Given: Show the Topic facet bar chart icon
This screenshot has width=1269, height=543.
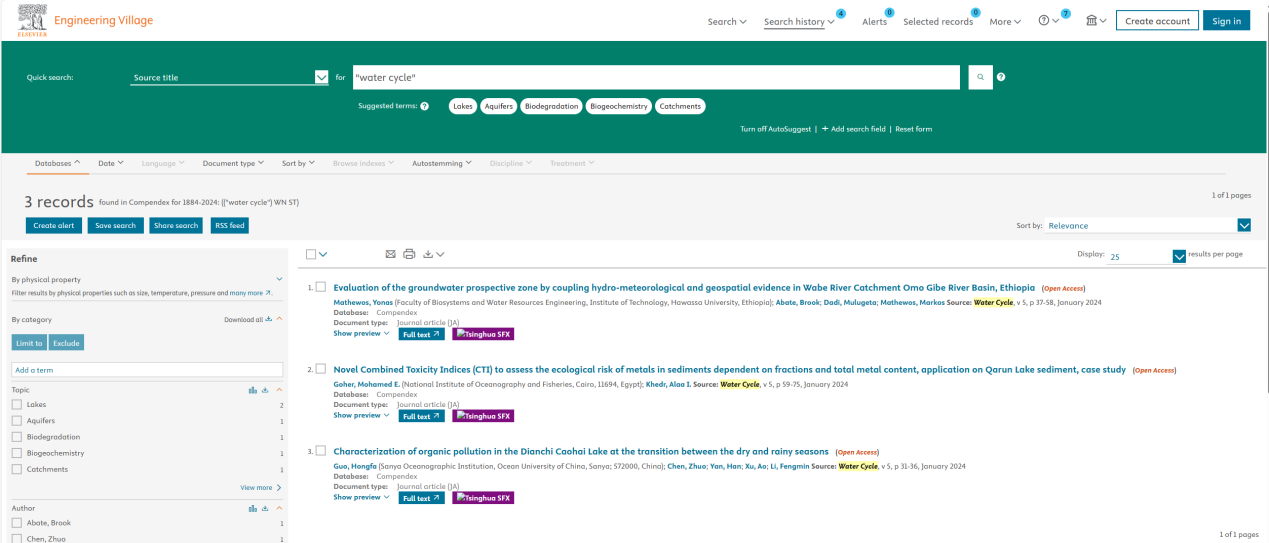Looking at the screenshot, I should pyautogui.click(x=253, y=390).
